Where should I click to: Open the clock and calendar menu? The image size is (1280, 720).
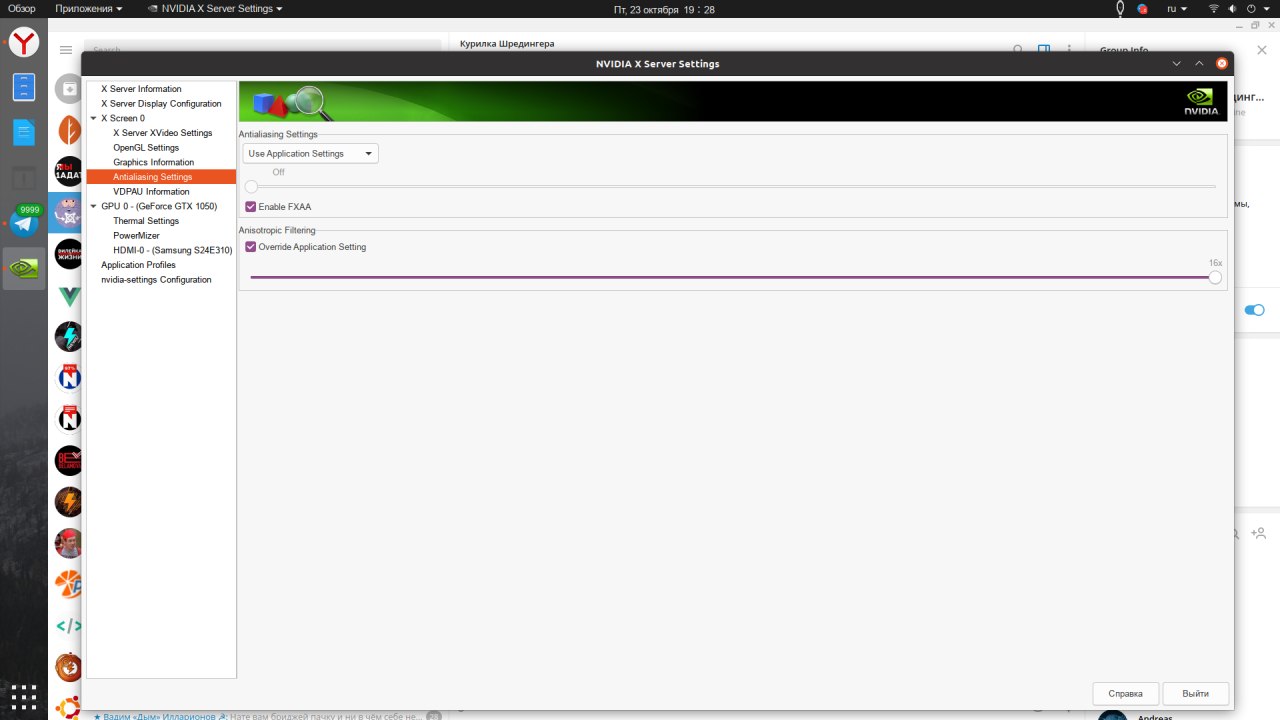665,9
